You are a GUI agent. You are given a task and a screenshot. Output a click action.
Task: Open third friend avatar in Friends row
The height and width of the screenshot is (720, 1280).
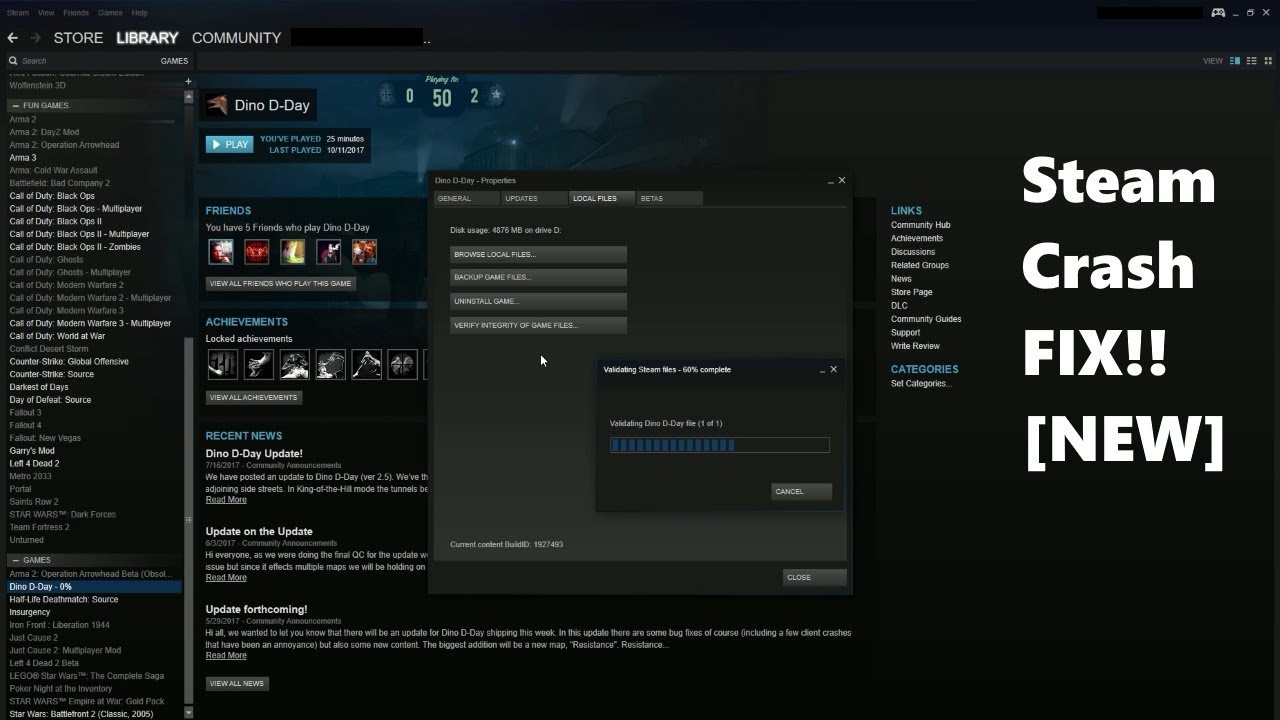click(292, 251)
